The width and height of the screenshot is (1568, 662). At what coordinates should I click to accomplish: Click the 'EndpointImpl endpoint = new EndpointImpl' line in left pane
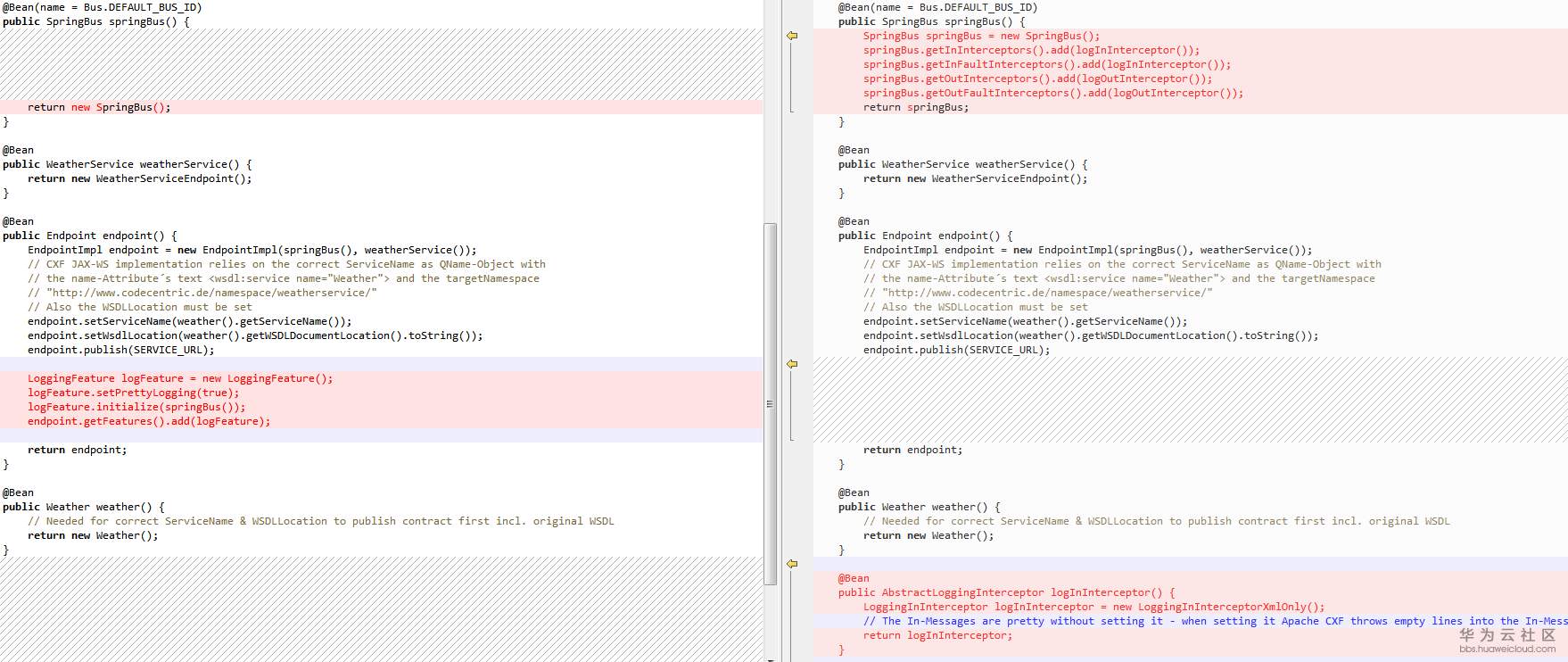(252, 250)
